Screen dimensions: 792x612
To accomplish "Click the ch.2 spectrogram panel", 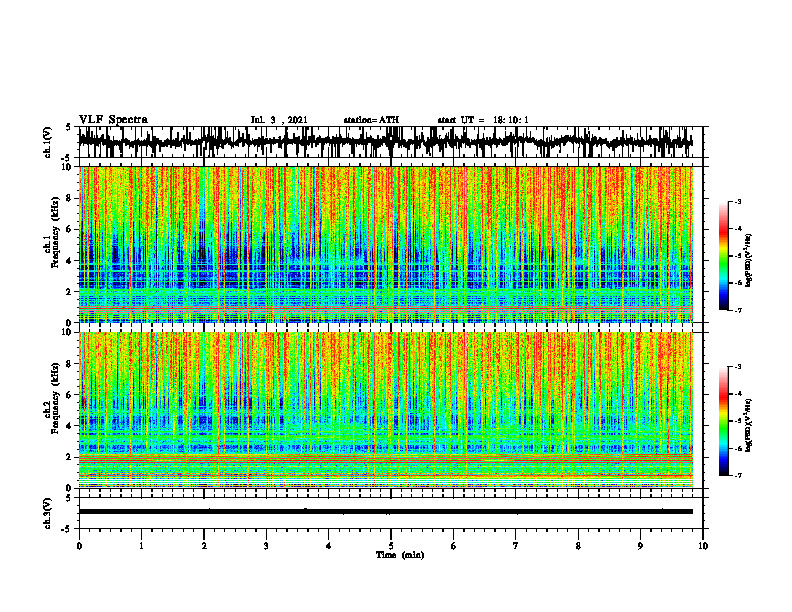I will click(x=386, y=410).
